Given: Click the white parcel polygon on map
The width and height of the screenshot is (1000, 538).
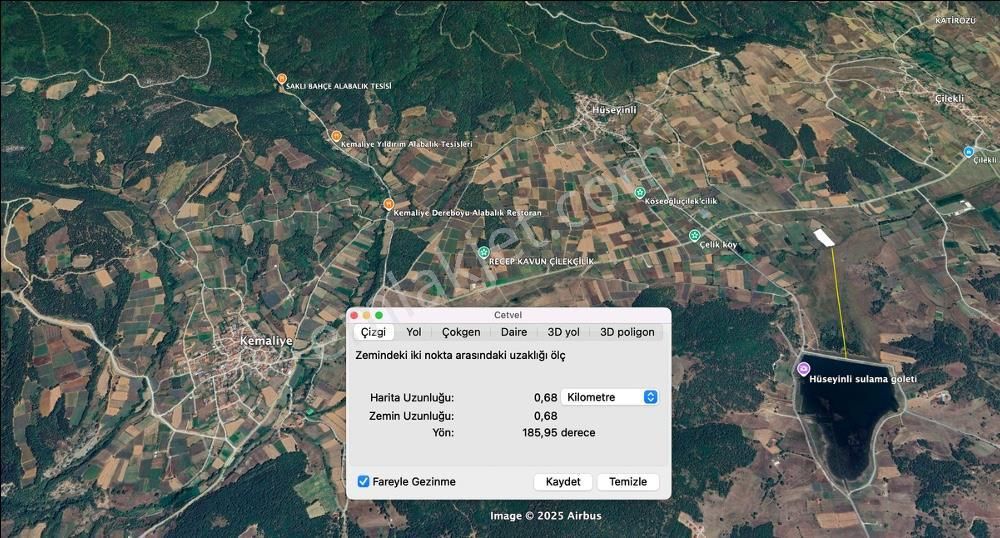Looking at the screenshot, I should click(x=823, y=238).
